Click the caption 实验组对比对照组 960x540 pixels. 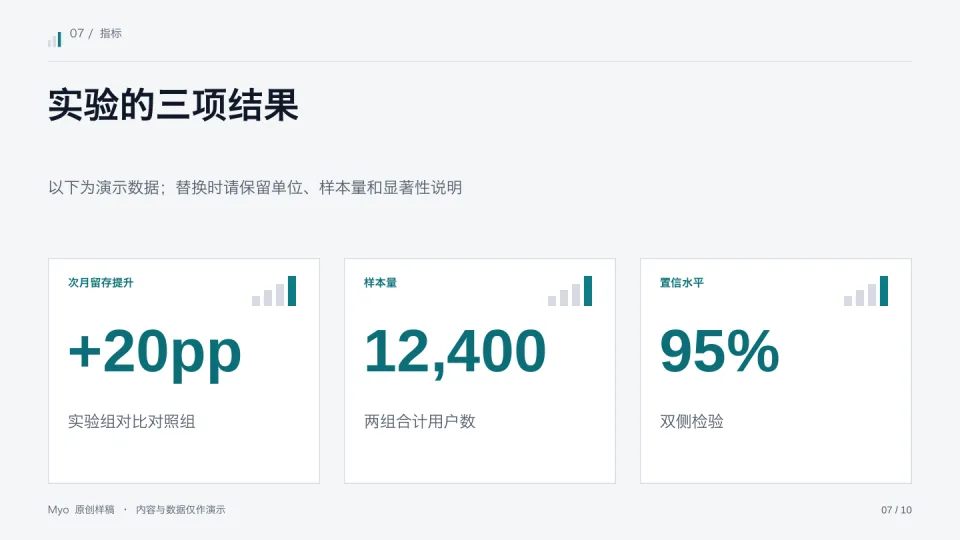point(131,421)
